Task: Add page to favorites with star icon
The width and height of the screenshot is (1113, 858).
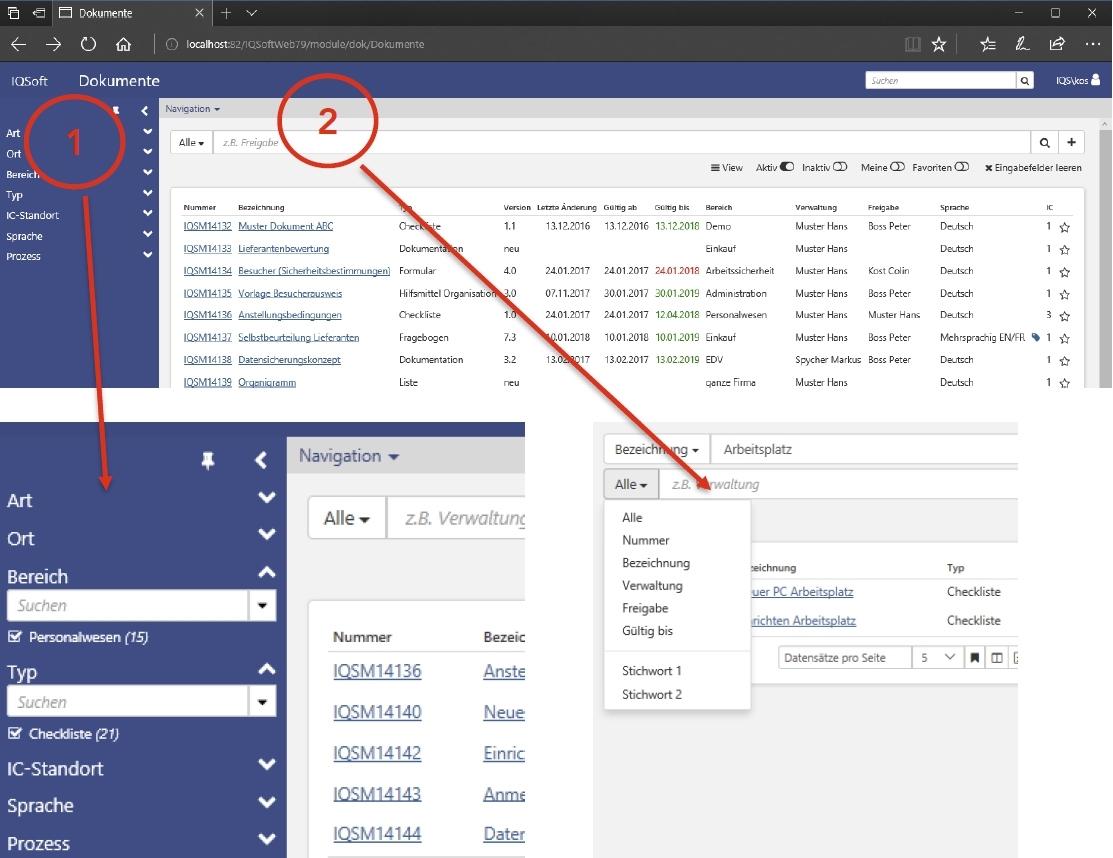Action: [x=938, y=44]
